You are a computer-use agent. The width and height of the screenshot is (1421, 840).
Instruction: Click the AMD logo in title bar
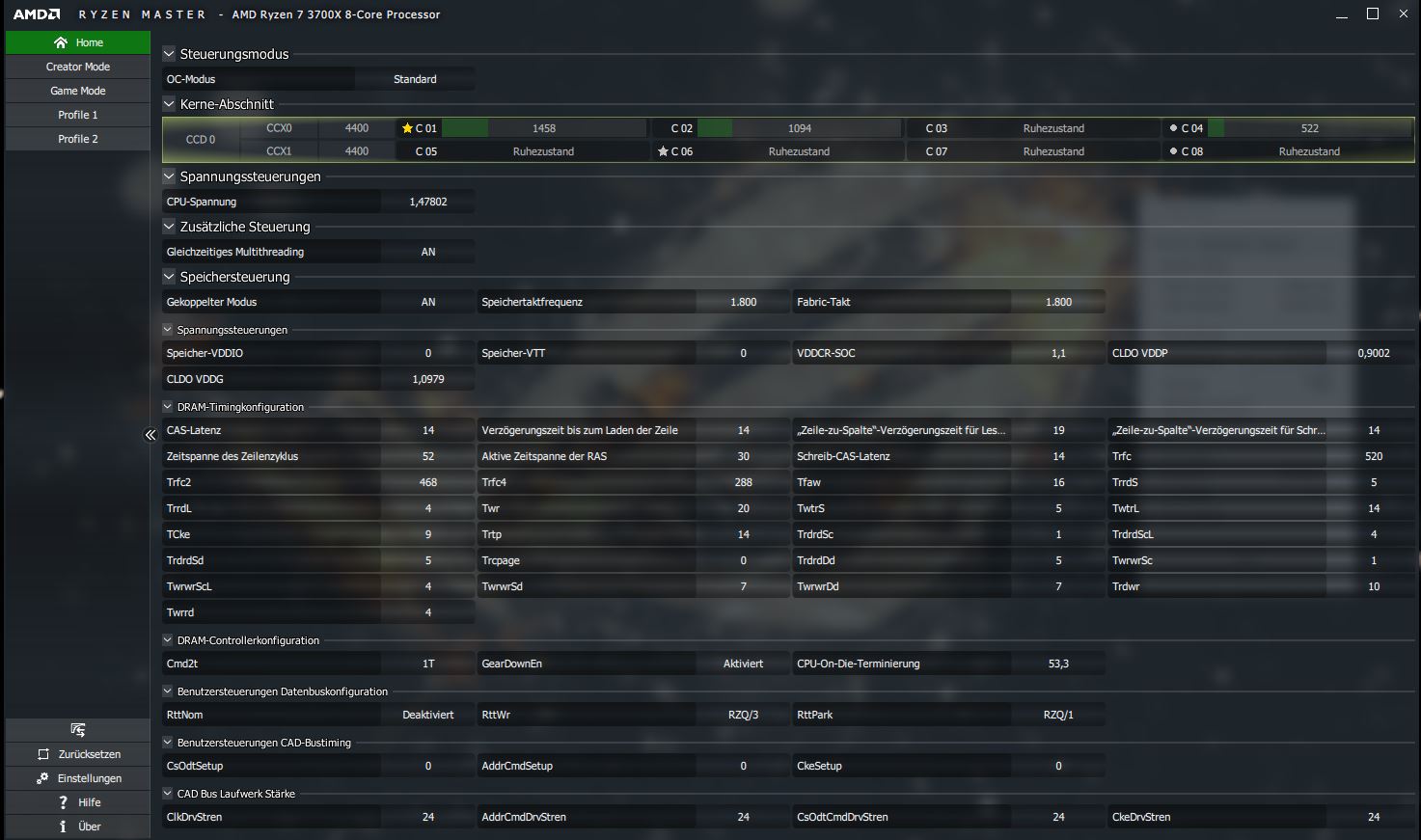pyautogui.click(x=37, y=14)
